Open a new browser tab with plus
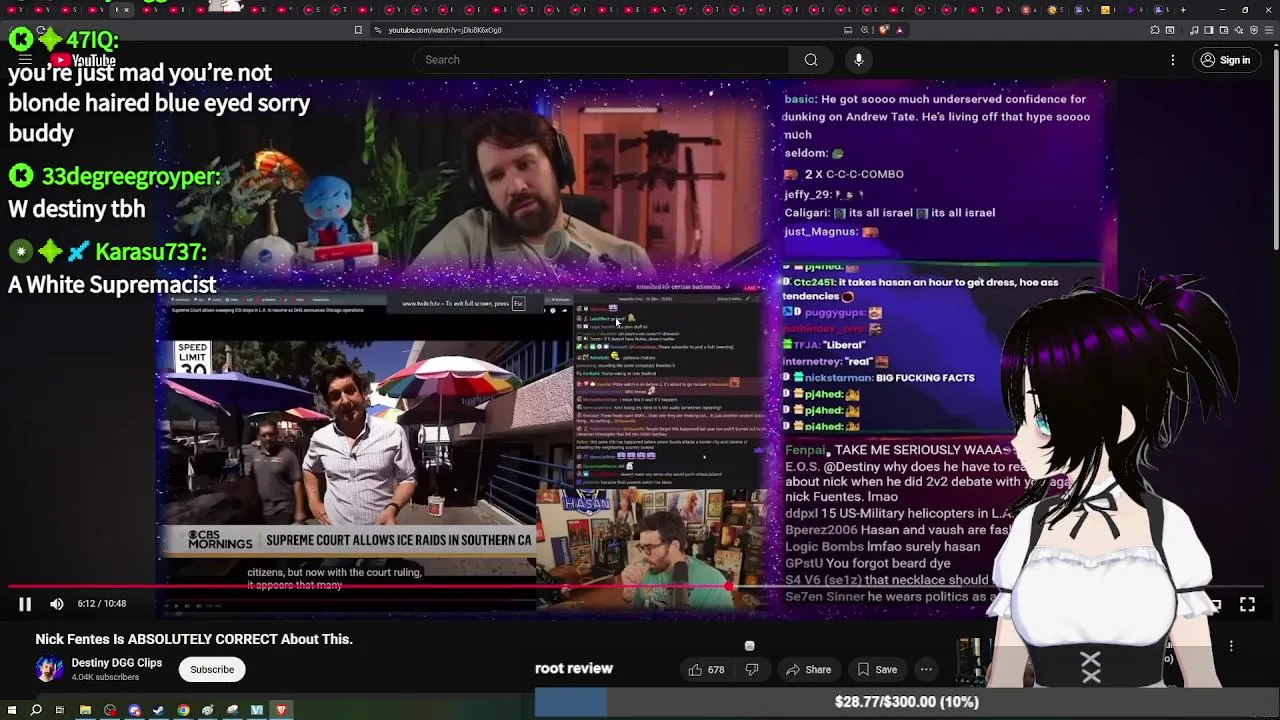The width and height of the screenshot is (1280, 720). click(1183, 10)
